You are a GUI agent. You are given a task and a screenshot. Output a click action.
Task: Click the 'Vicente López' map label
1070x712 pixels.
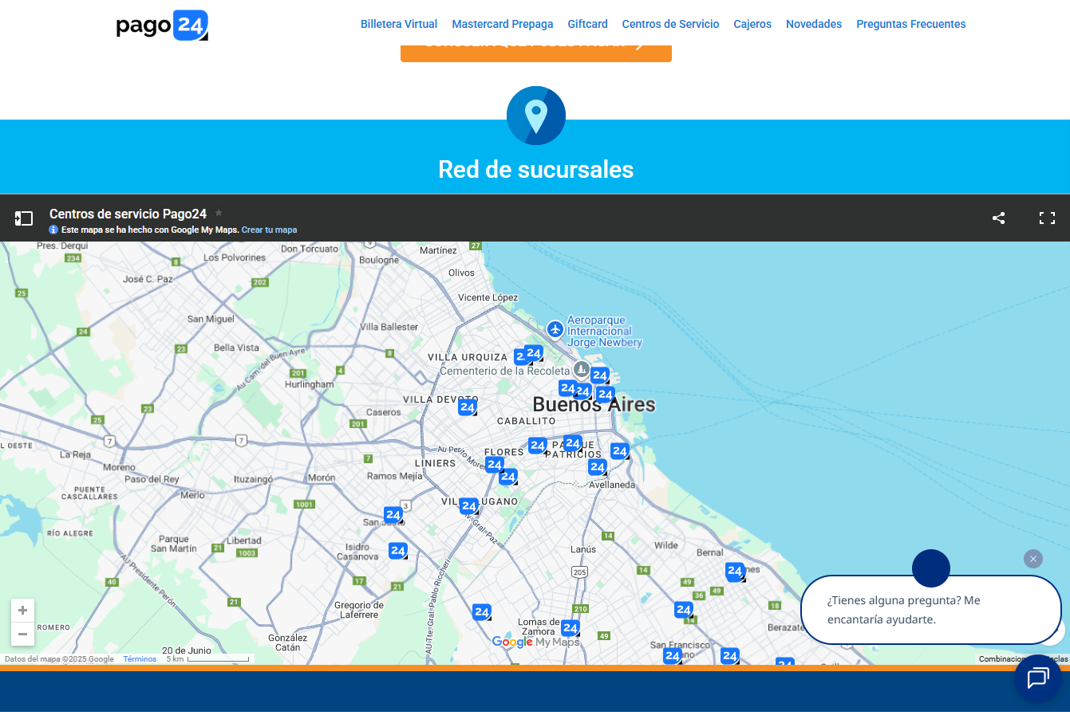[x=488, y=298]
